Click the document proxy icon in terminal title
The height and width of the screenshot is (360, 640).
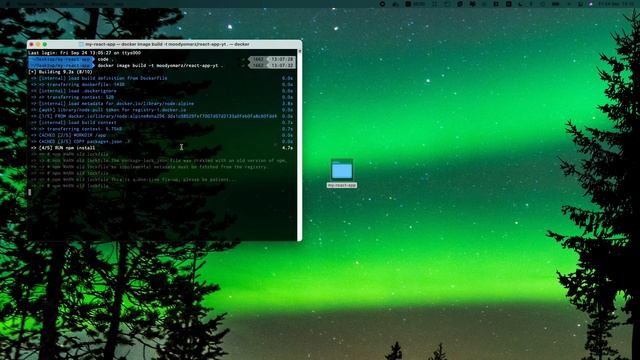(81, 44)
